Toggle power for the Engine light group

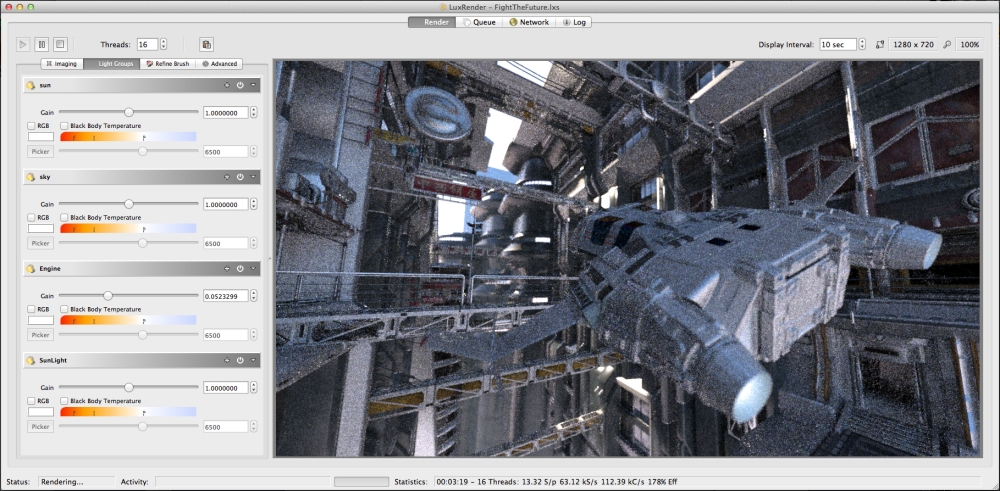coord(240,268)
